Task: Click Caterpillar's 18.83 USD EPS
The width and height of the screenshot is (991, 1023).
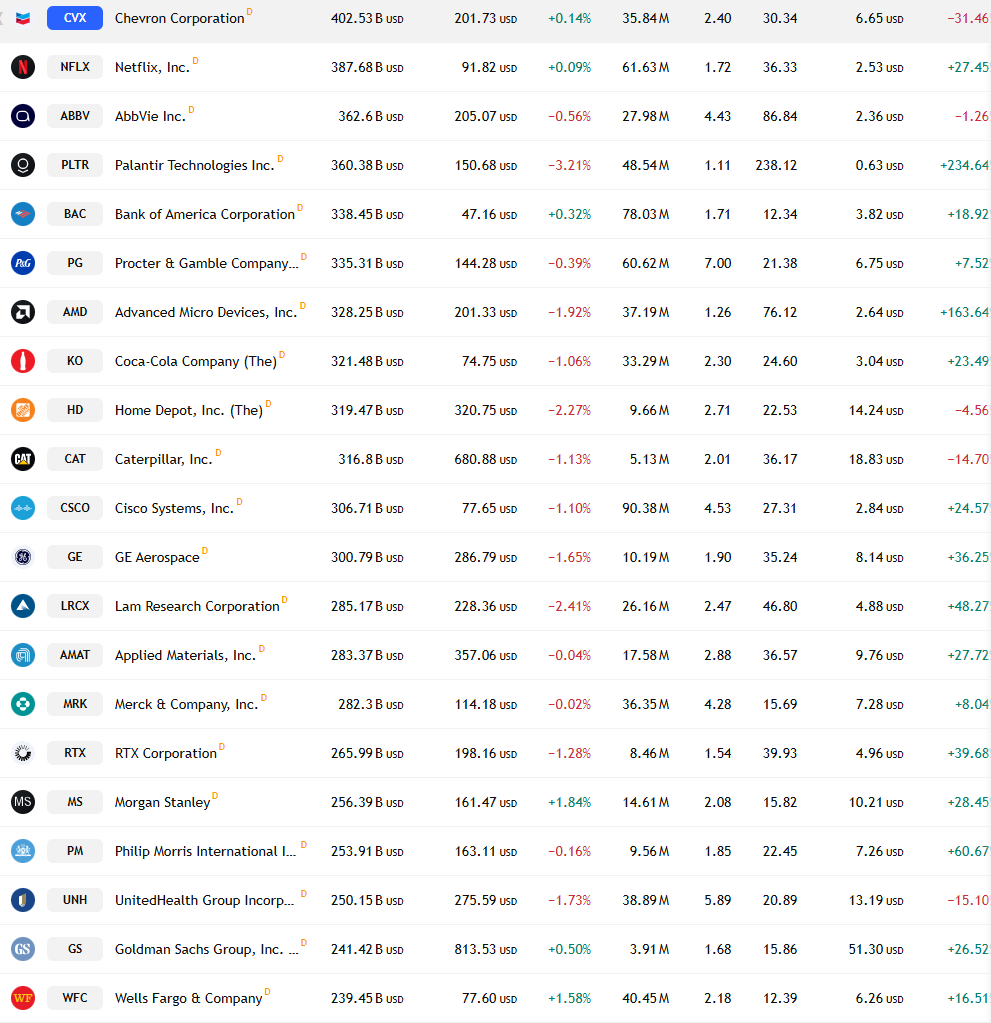Action: tap(876, 459)
